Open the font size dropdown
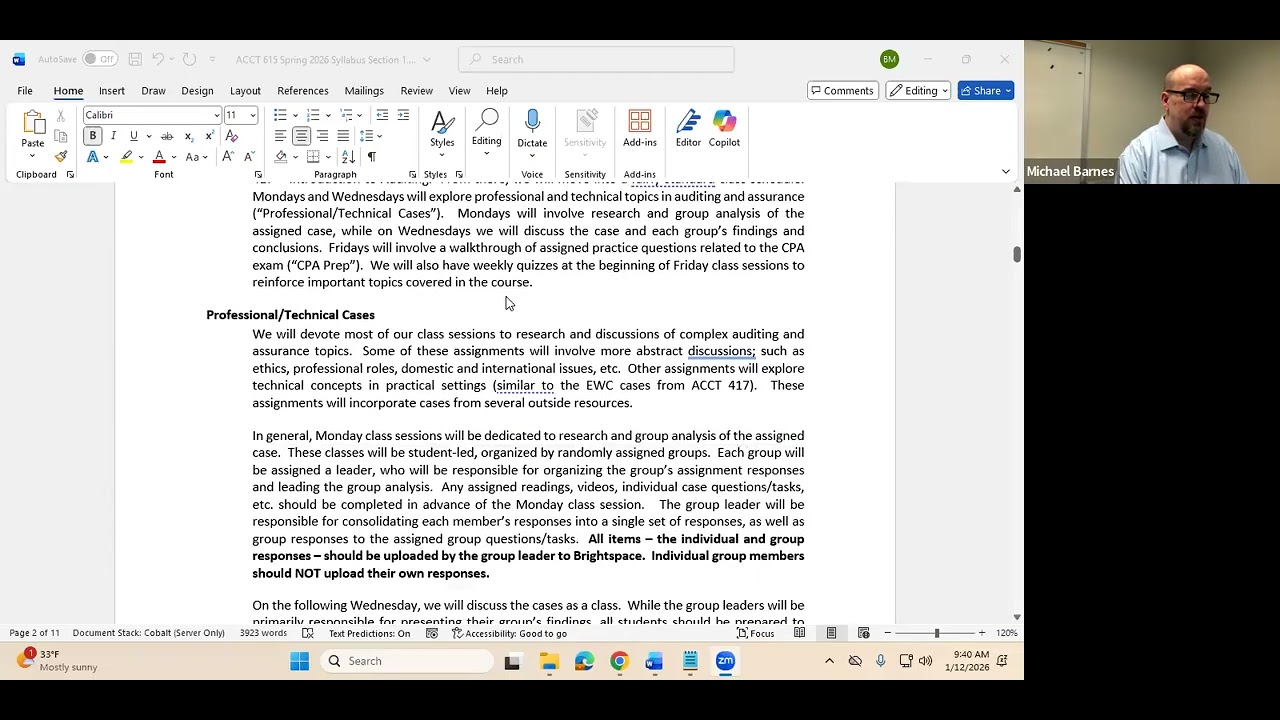Viewport: 1280px width, 720px height. [x=252, y=115]
